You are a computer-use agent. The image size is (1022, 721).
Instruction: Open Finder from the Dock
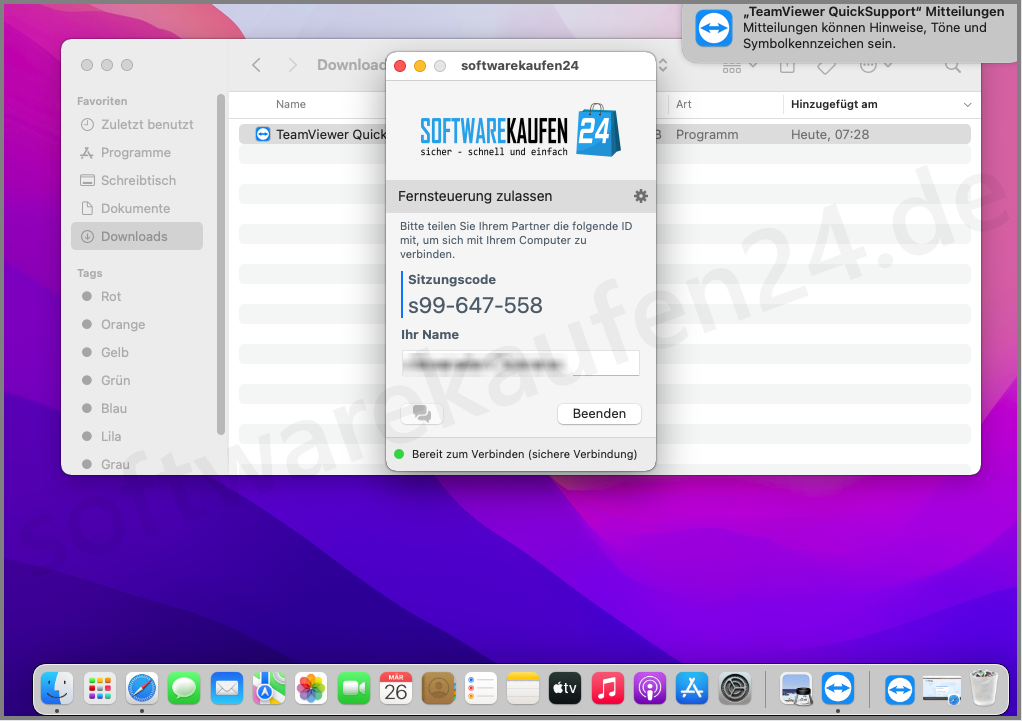(57, 688)
